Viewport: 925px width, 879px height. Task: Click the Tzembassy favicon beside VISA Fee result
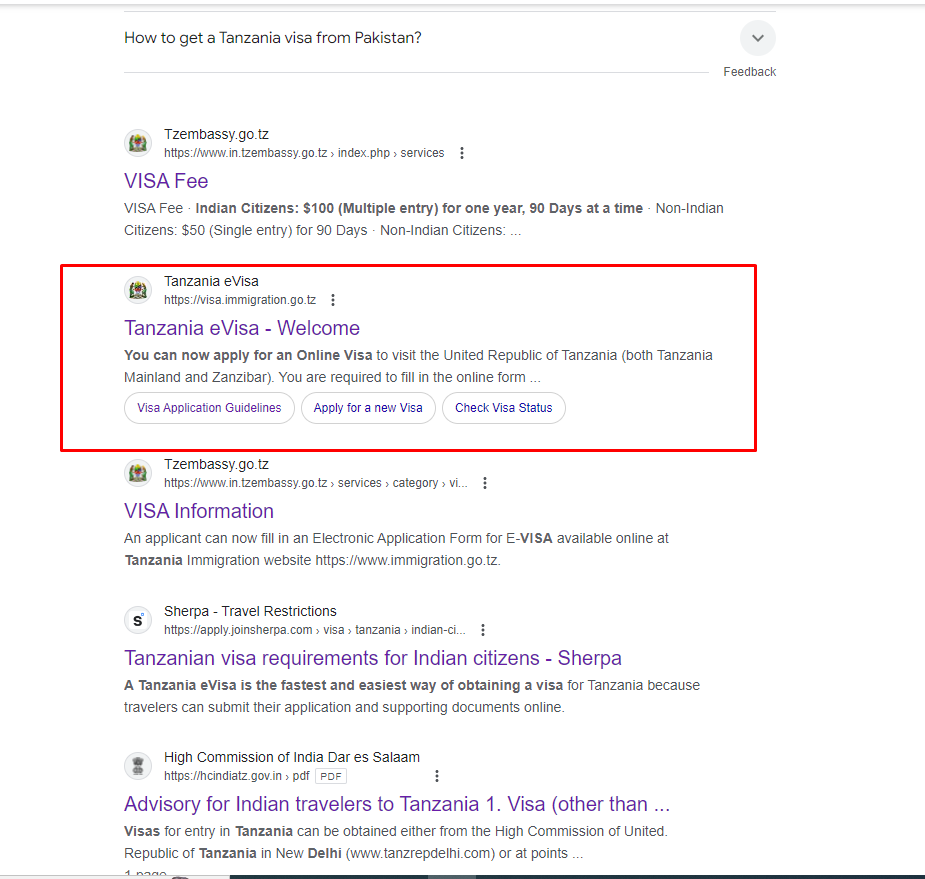(138, 143)
